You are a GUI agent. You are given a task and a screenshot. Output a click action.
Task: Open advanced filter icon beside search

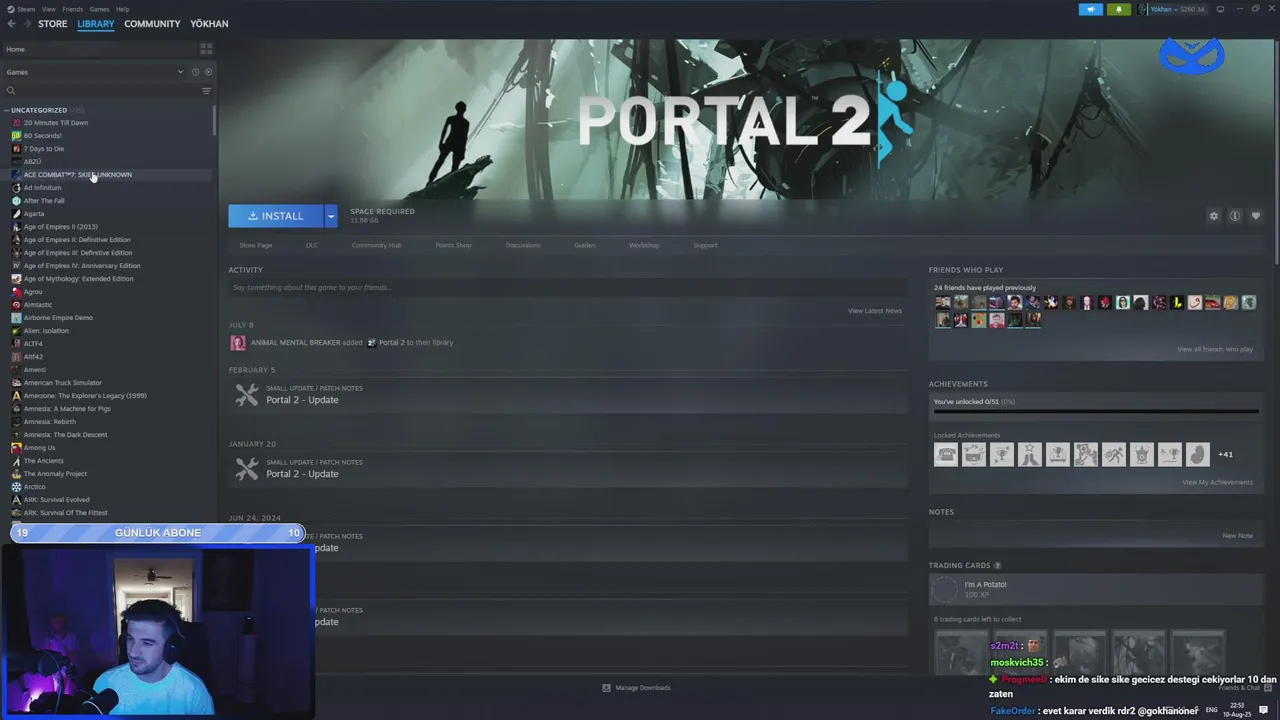coord(207,91)
